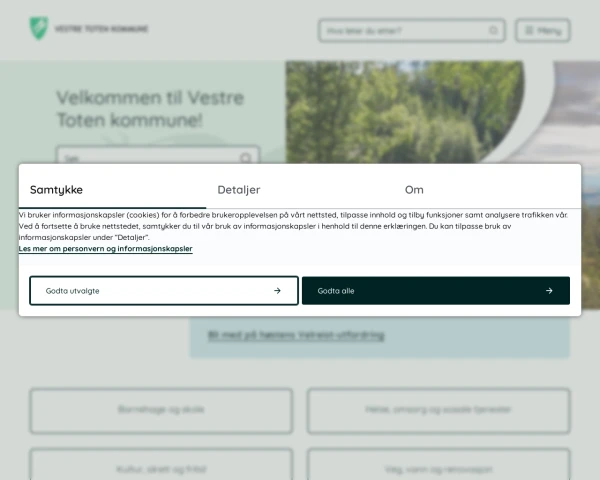Open the Meny button in header
This screenshot has width=600, height=480.
pos(543,30)
